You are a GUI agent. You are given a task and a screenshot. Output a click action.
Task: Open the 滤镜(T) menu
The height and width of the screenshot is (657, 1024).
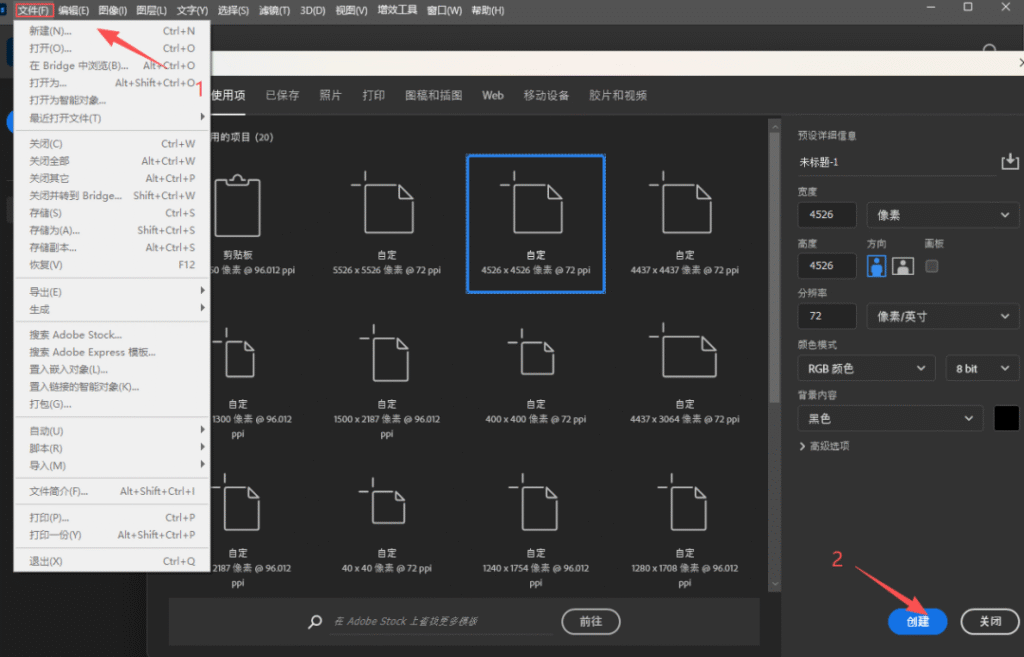tap(274, 10)
